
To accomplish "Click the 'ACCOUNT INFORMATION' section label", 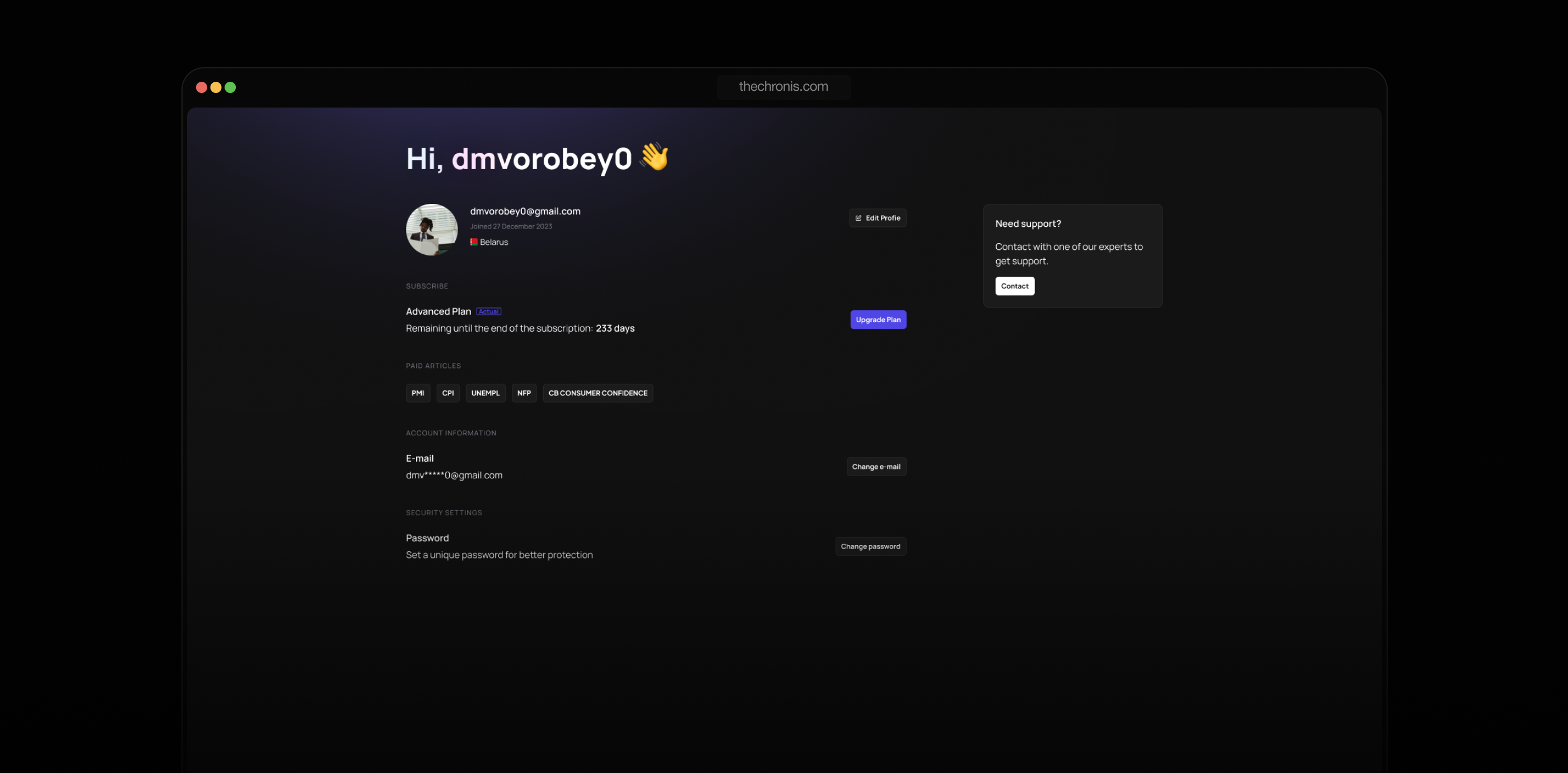I will coord(451,434).
